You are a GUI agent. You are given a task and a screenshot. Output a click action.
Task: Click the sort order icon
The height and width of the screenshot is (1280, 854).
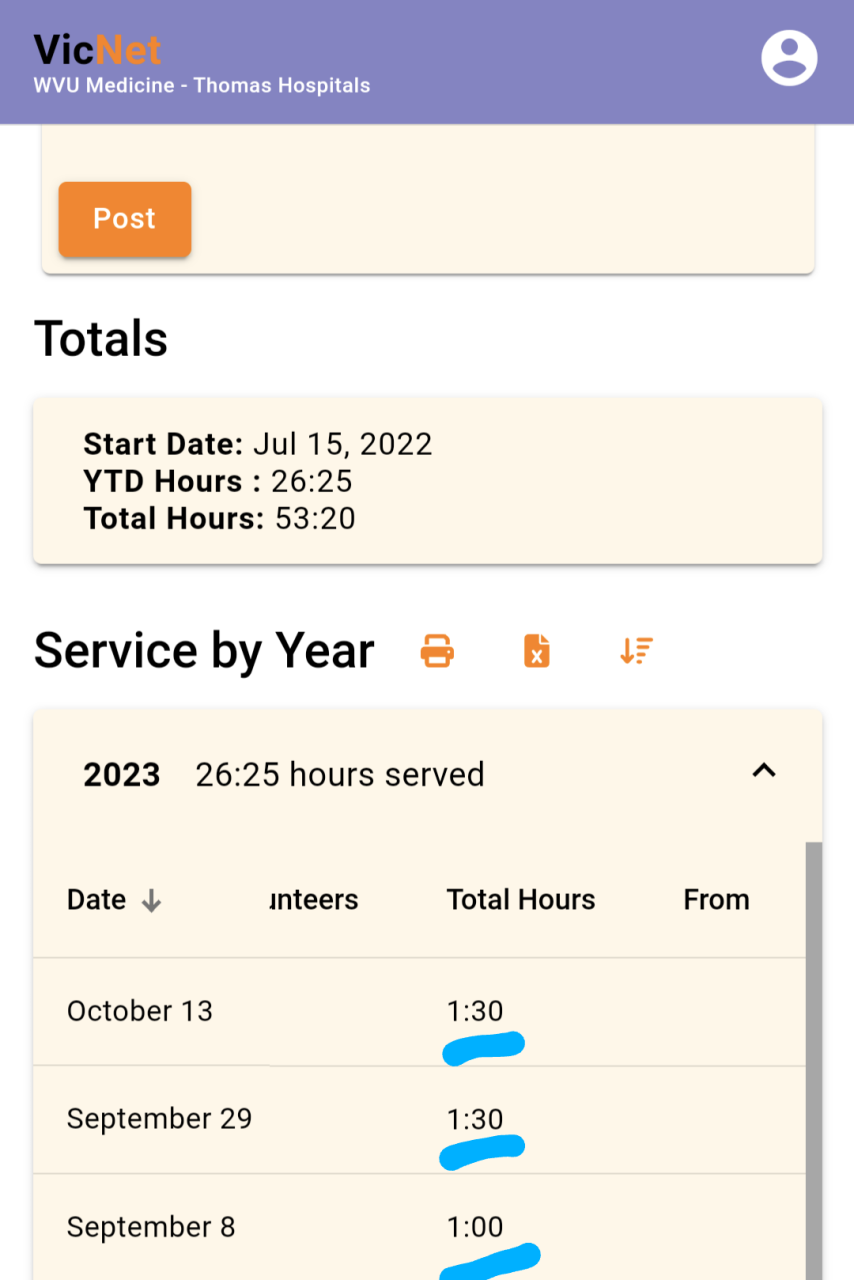tap(636, 651)
